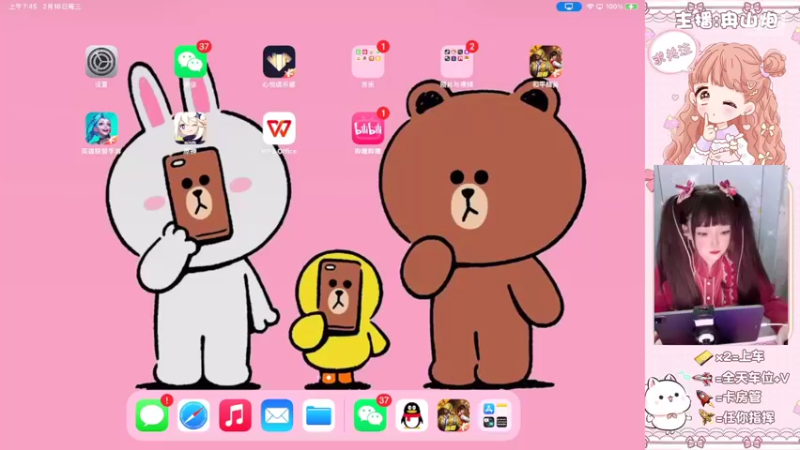Open WeChat in the dock
Screen dimensions: 800x450
pos(370,415)
